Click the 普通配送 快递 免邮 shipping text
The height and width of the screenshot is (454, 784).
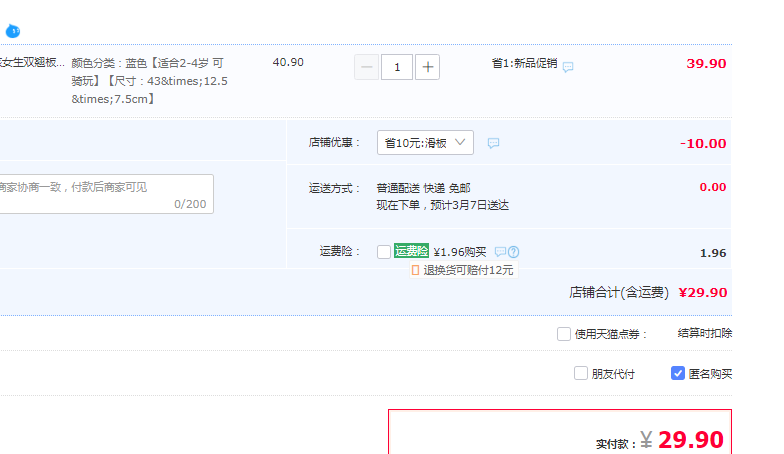pos(423,188)
